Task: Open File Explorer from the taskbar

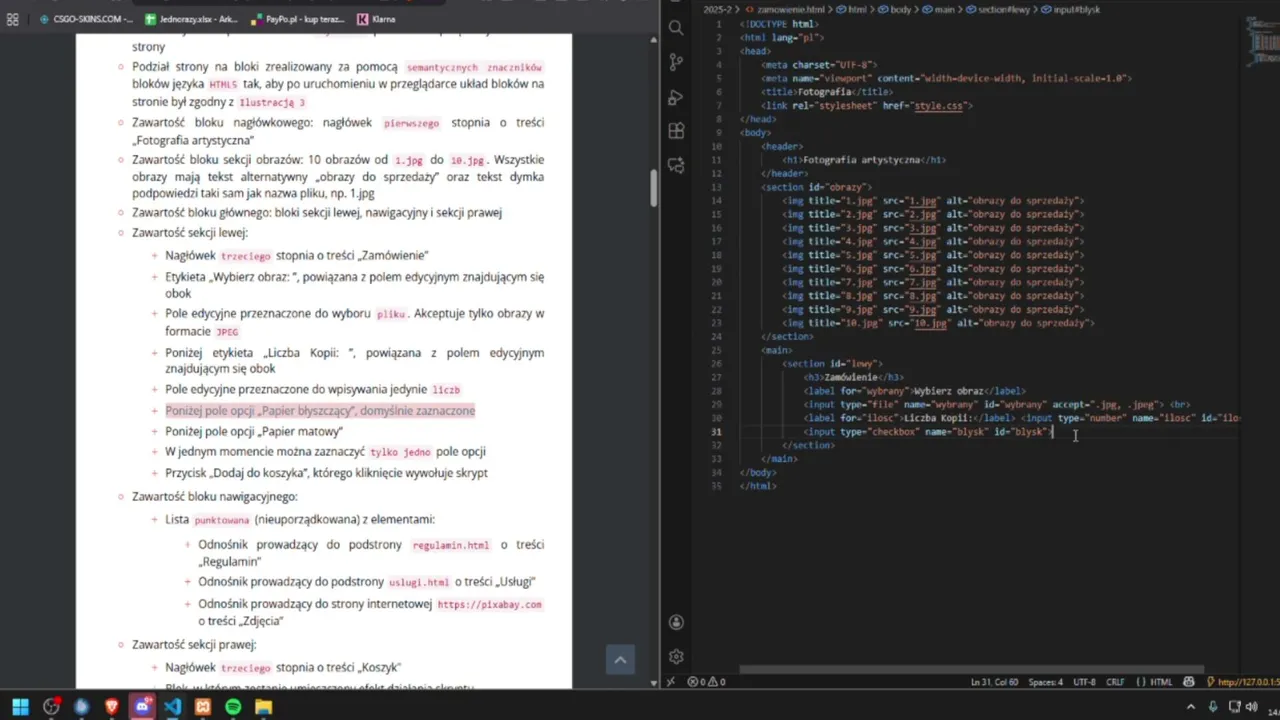Action: tap(263, 707)
